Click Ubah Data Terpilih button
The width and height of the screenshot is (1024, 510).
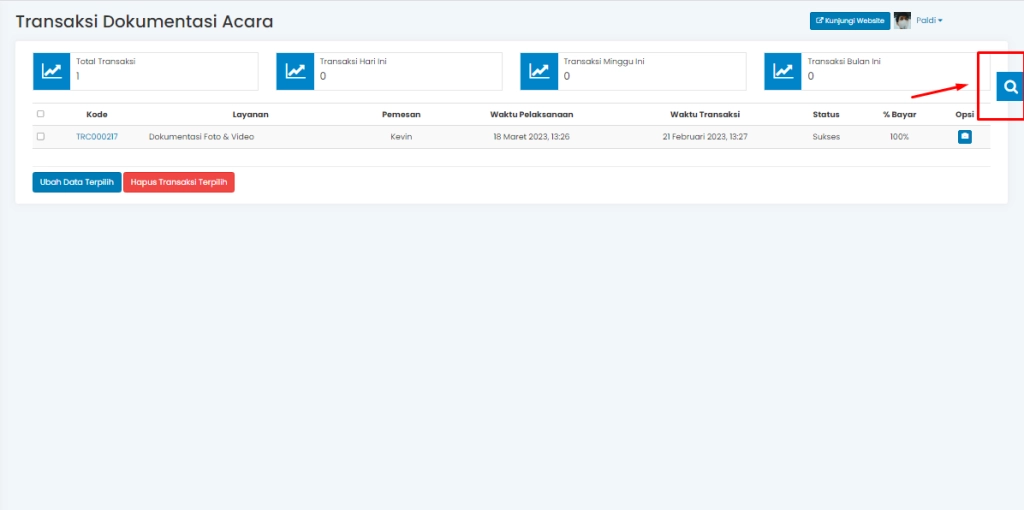pos(77,182)
